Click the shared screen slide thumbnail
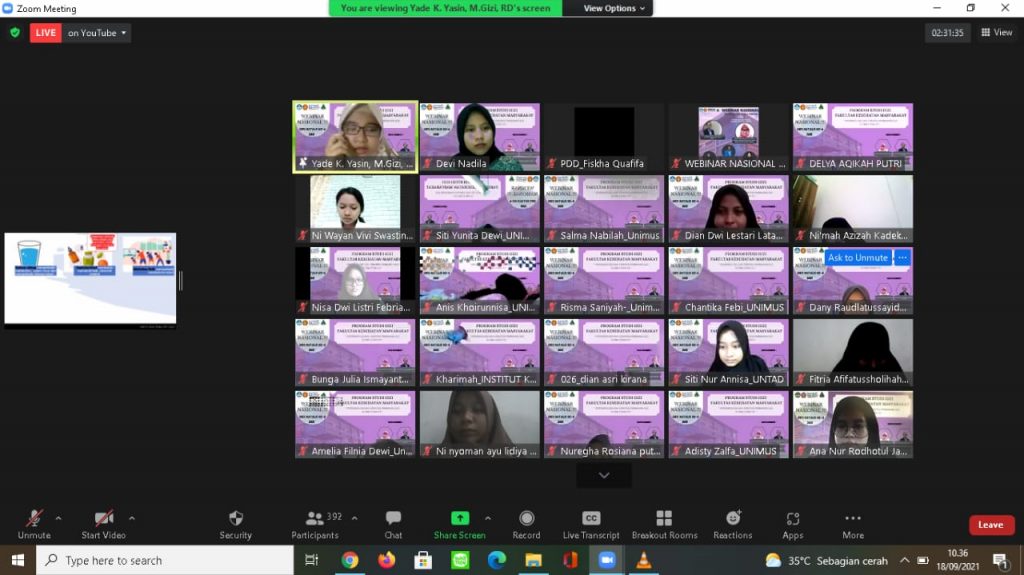 pyautogui.click(x=90, y=278)
